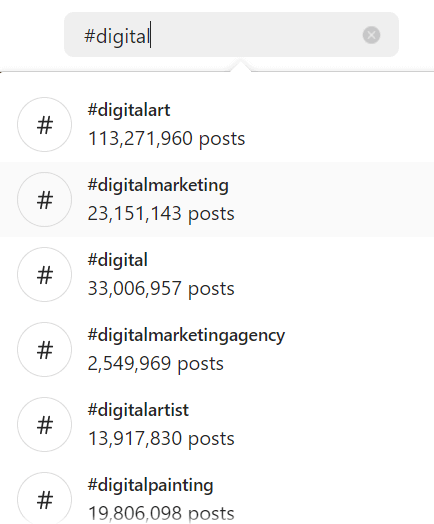The width and height of the screenshot is (434, 524).
Task: Select the hash icon beside #digitalmarketing
Action: pyautogui.click(x=44, y=199)
